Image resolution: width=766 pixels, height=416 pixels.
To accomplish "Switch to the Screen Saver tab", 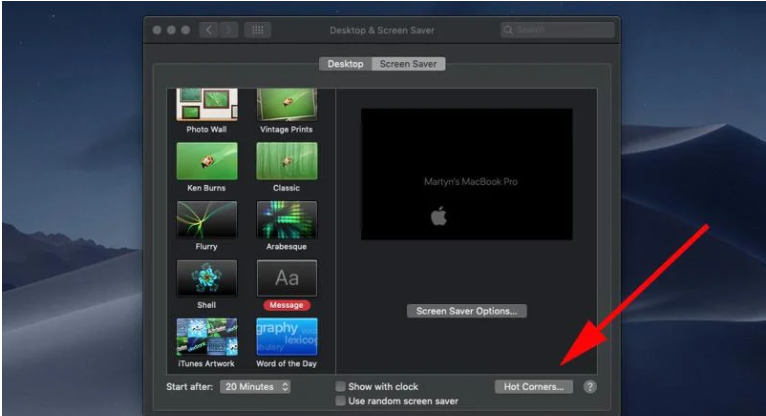I will pos(408,64).
